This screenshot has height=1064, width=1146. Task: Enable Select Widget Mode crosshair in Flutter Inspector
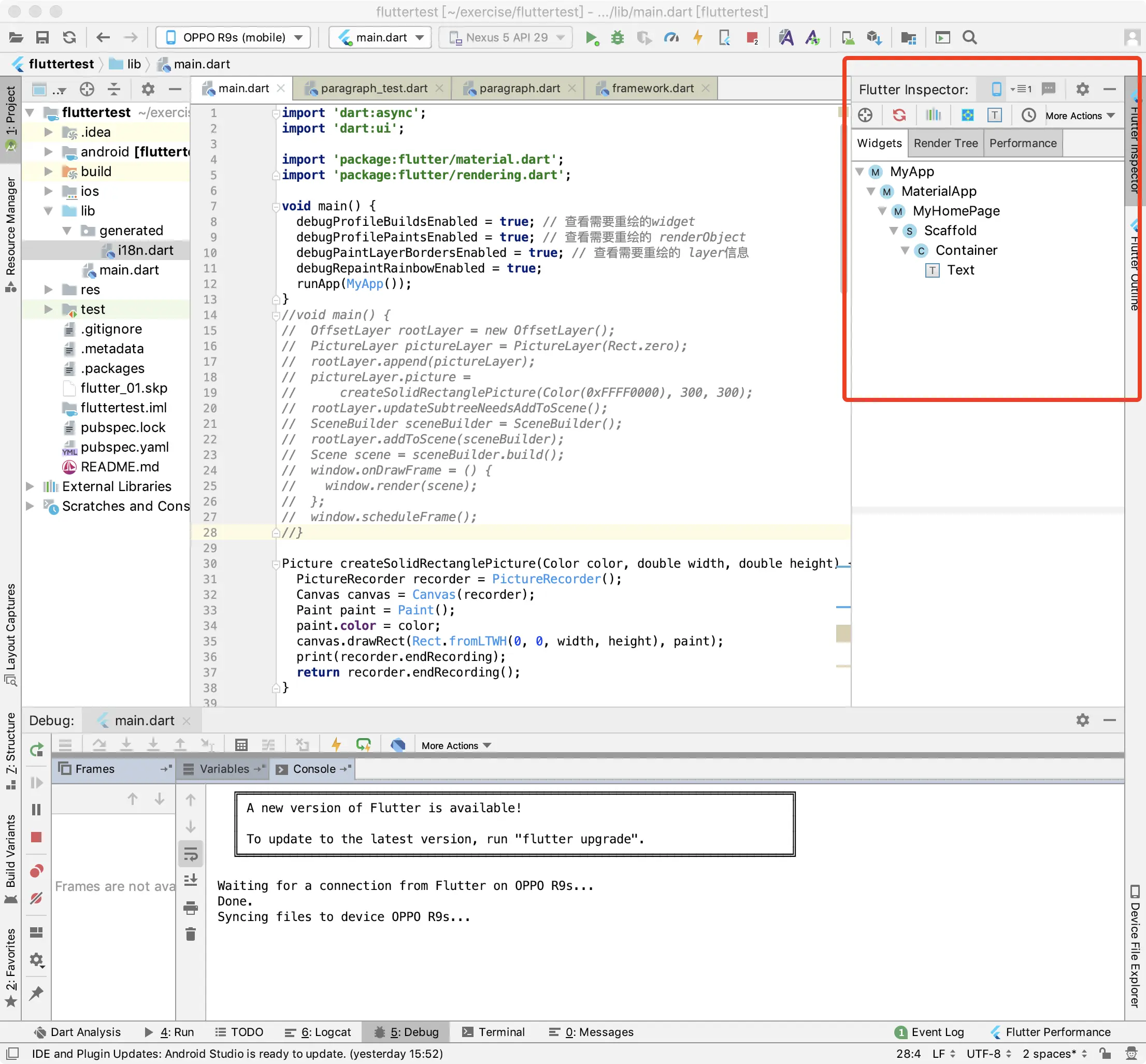(865, 115)
